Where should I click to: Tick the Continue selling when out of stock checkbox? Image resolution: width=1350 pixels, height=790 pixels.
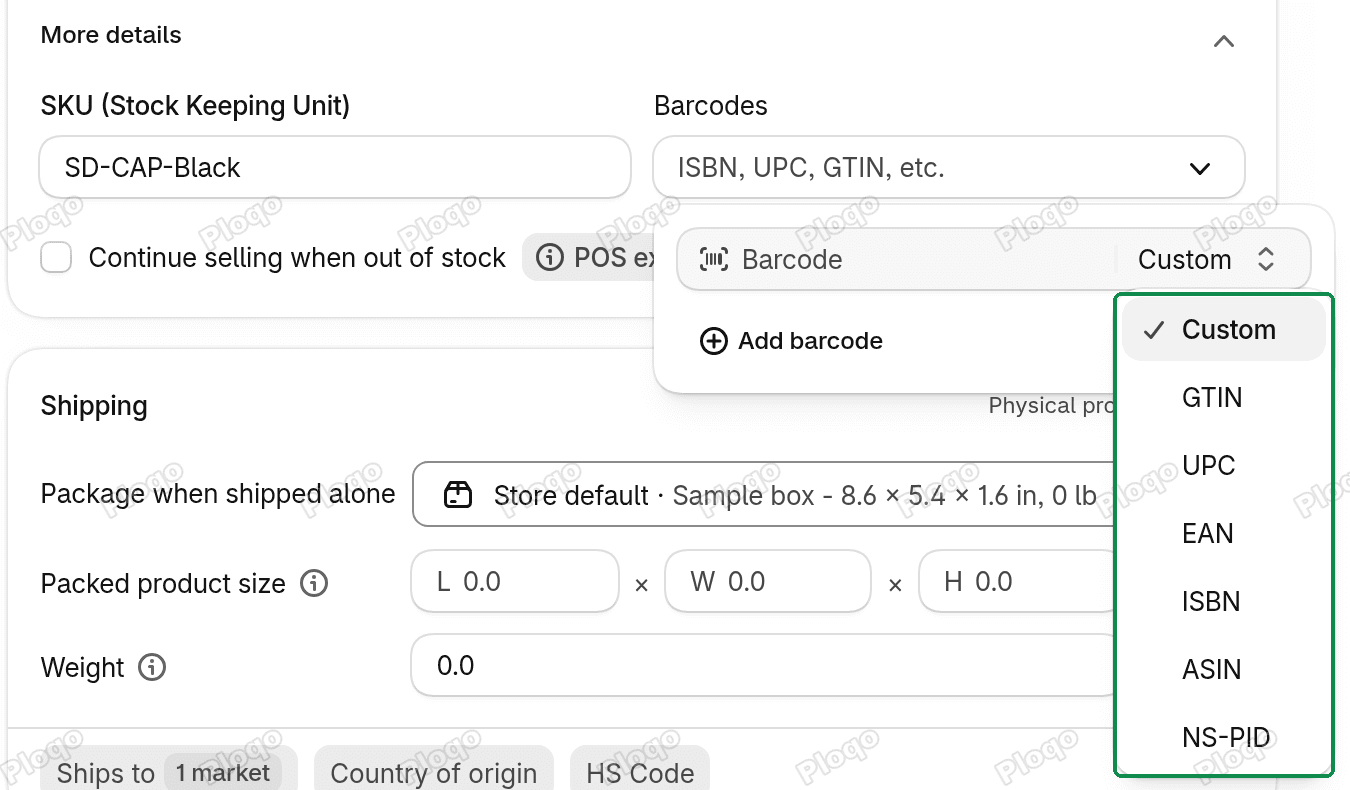[x=56, y=258]
